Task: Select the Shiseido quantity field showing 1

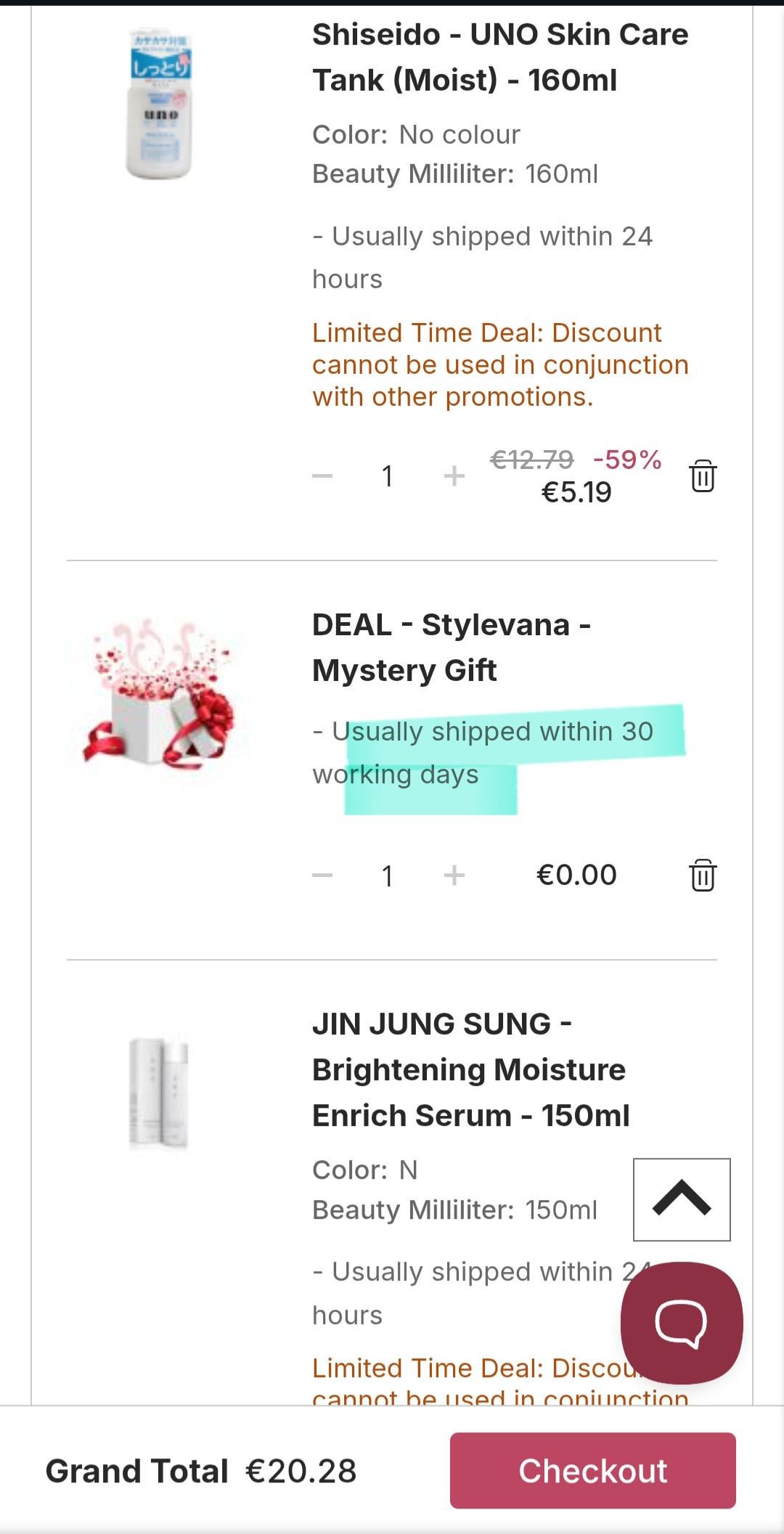Action: pos(388,476)
